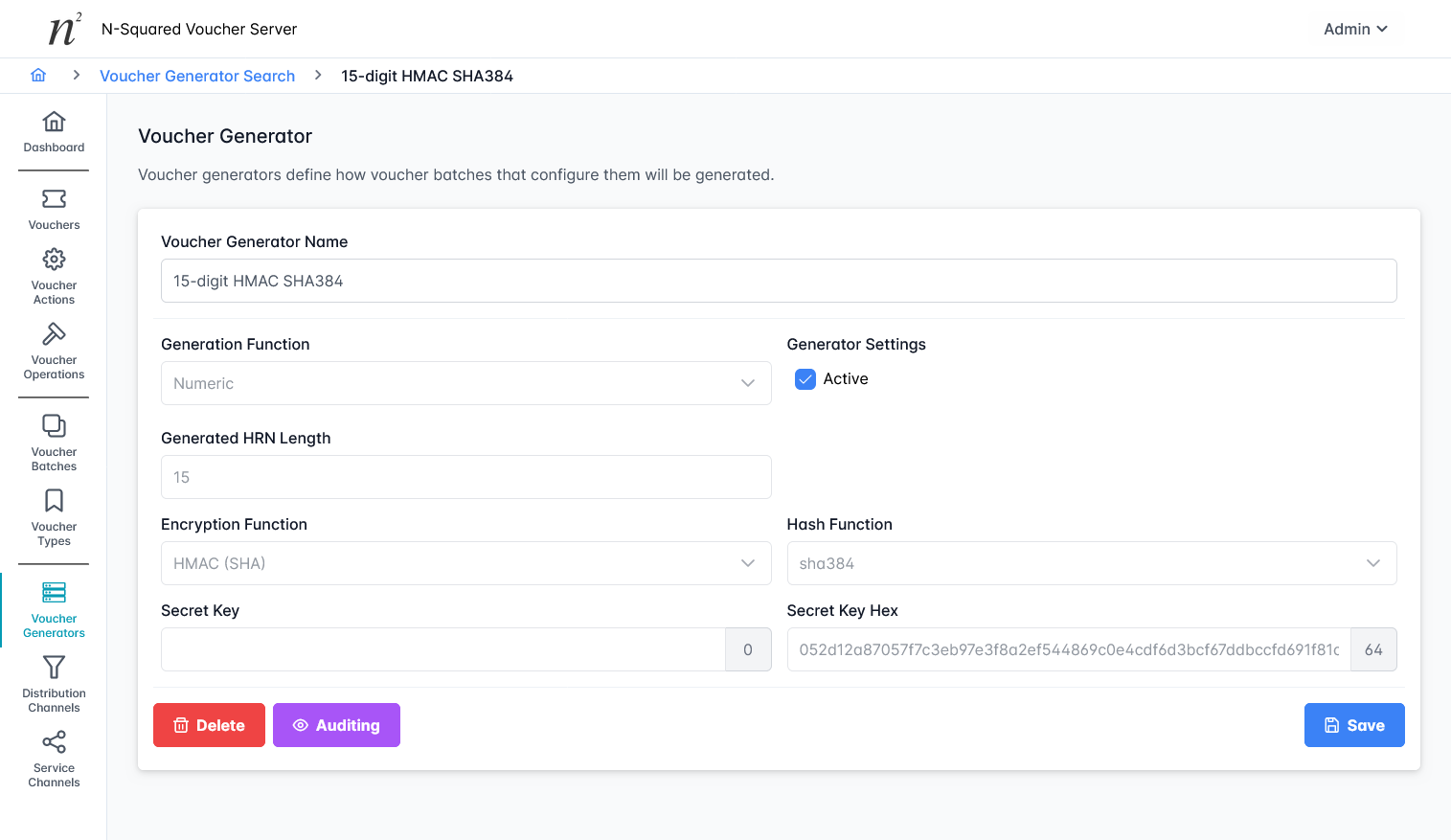Uncheck the Active checkbox

[805, 379]
